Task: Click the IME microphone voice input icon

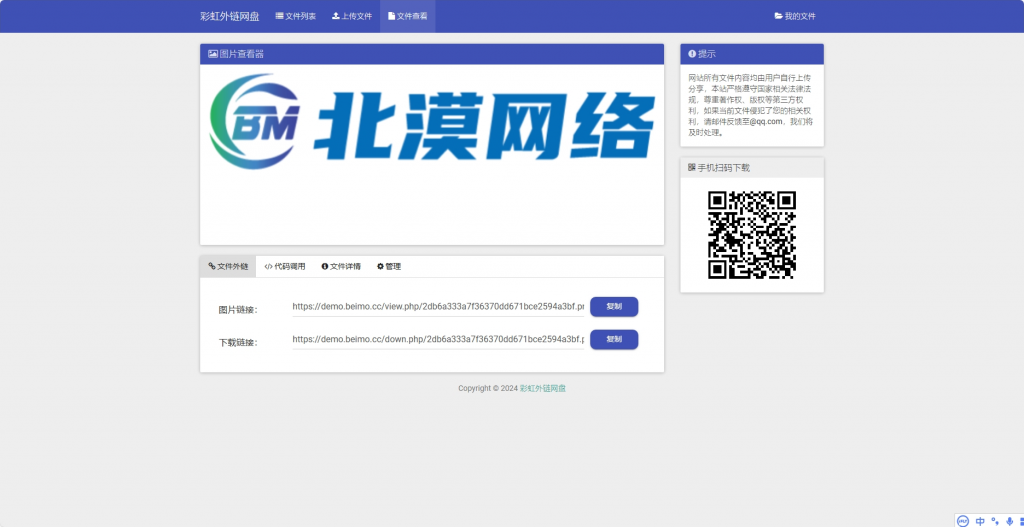Action: [x=1010, y=521]
